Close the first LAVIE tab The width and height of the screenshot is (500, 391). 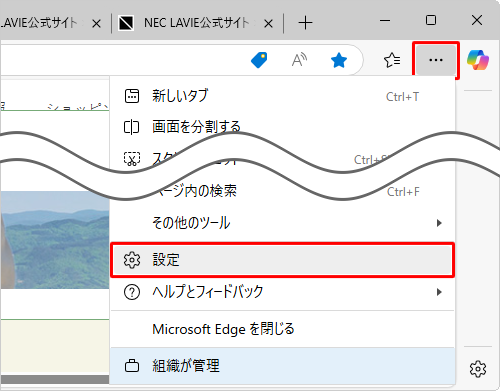(96, 23)
